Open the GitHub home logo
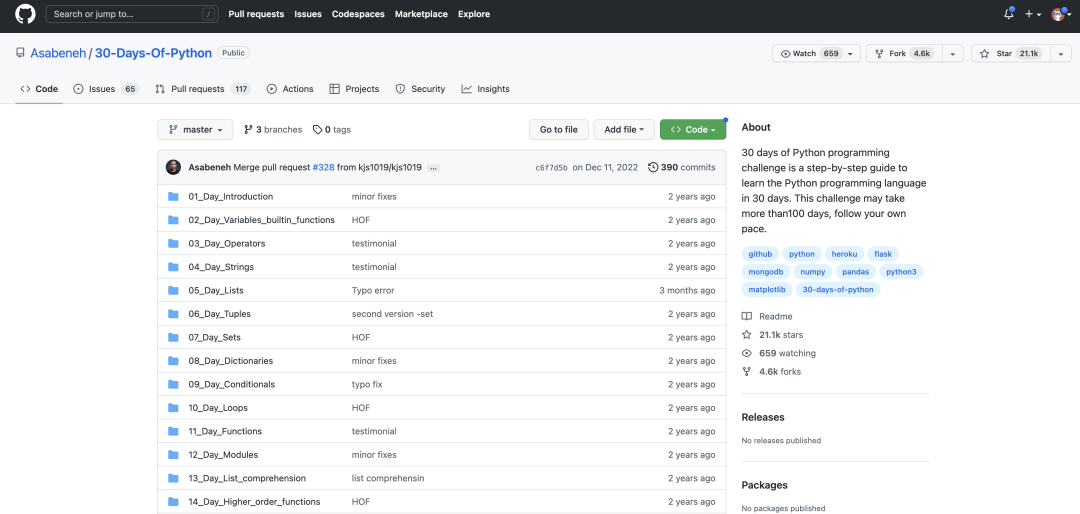 click(25, 14)
